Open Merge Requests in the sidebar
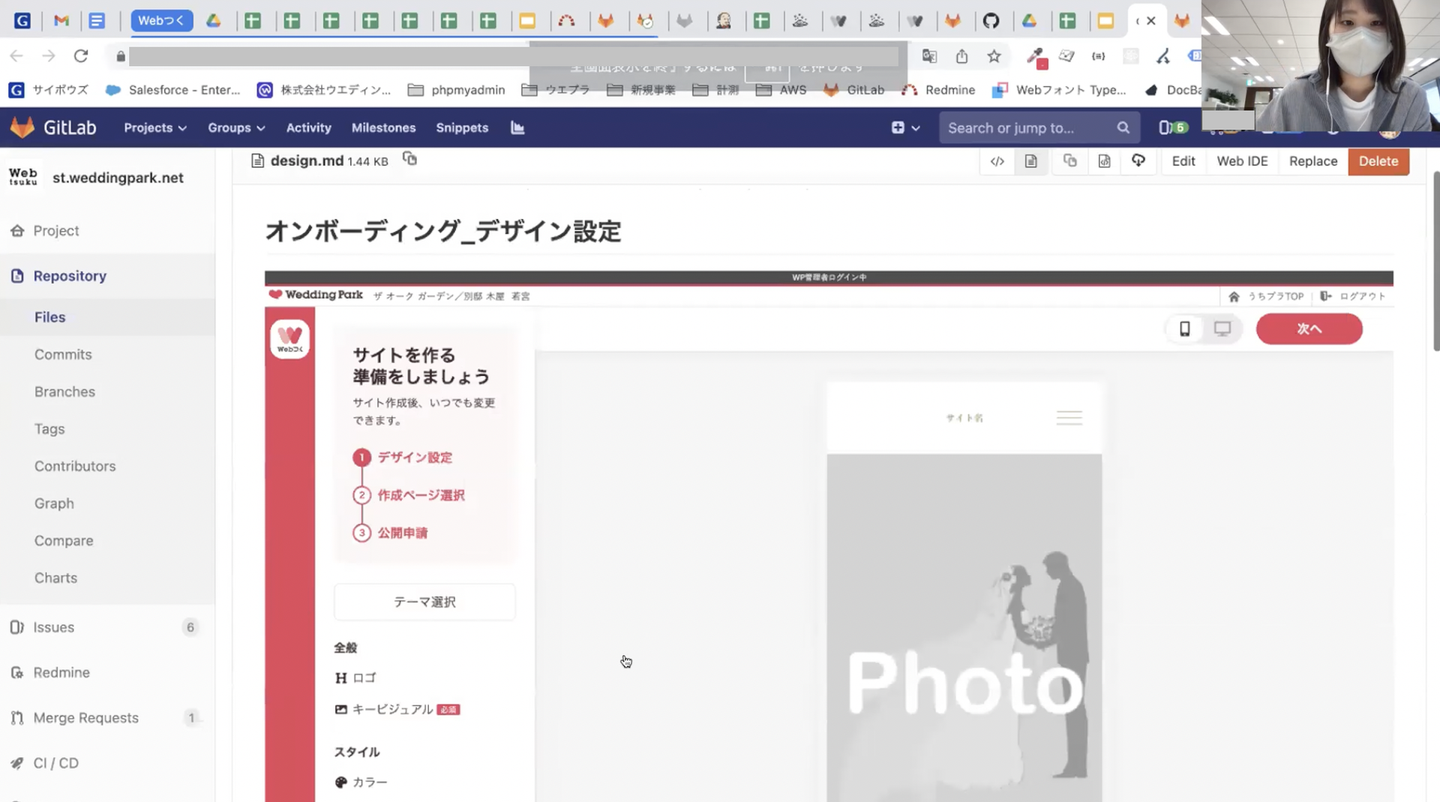This screenshot has height=802, width=1440. (x=86, y=717)
